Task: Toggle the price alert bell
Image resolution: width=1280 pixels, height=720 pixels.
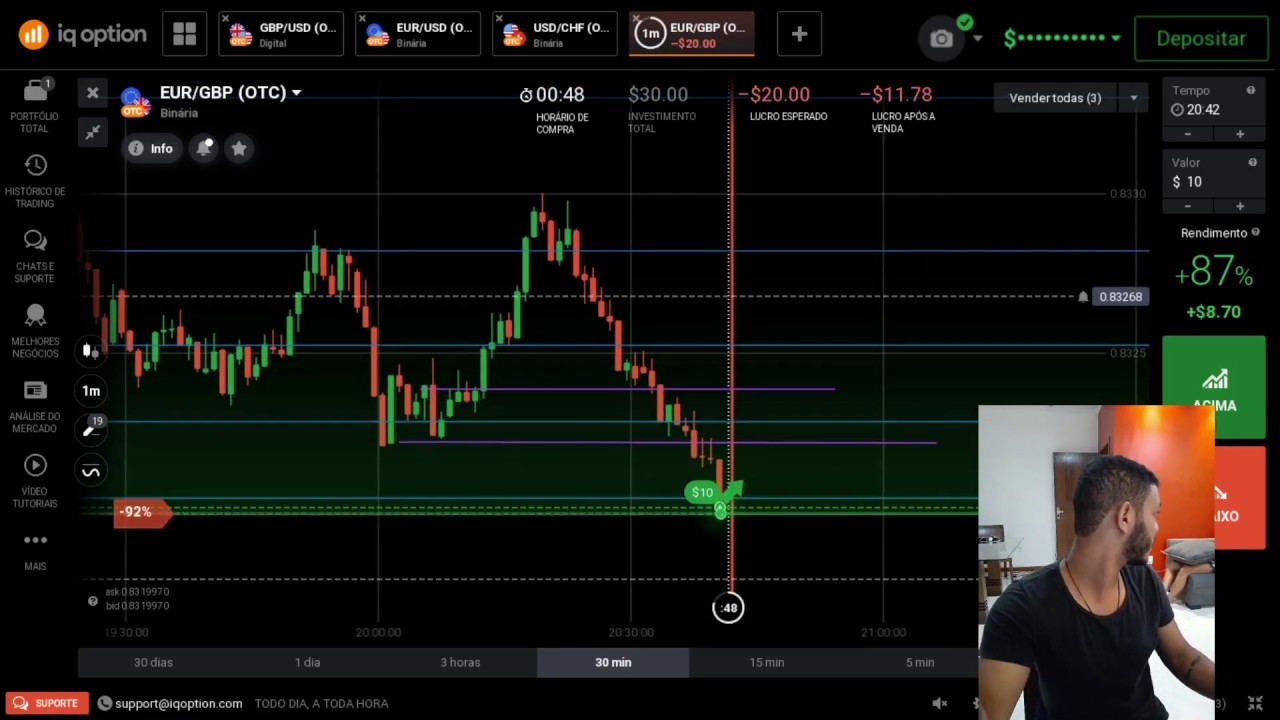Action: pos(204,148)
